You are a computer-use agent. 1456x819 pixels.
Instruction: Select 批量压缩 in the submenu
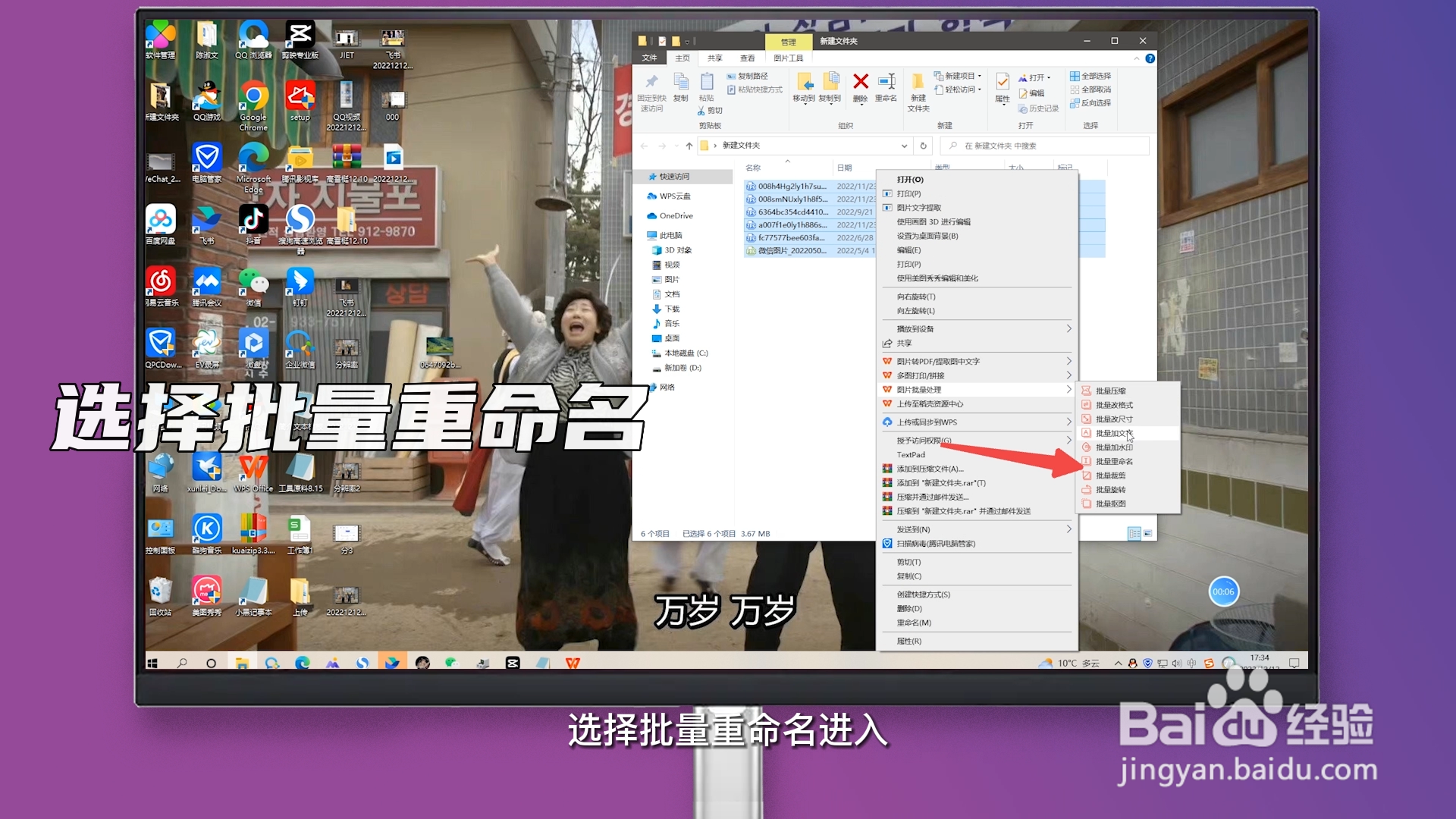[1110, 391]
